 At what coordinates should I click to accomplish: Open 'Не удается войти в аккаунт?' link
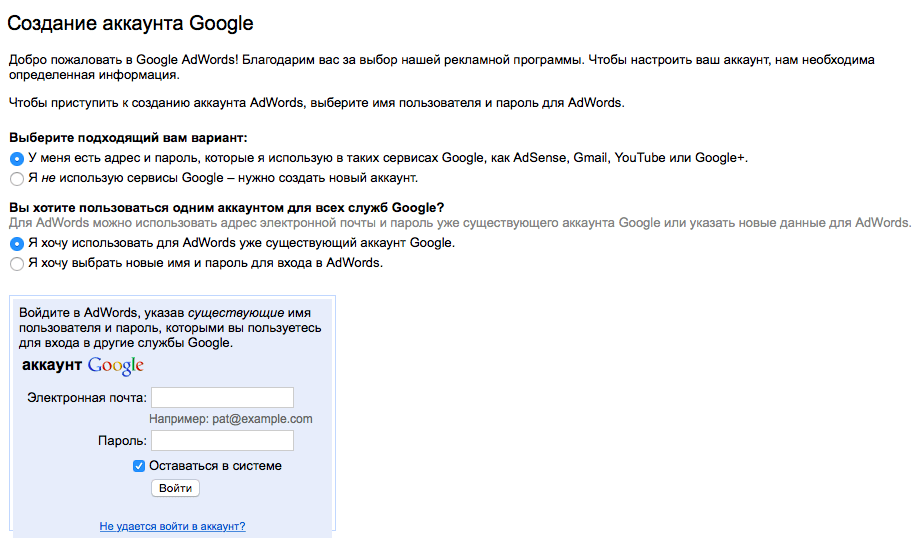172,526
